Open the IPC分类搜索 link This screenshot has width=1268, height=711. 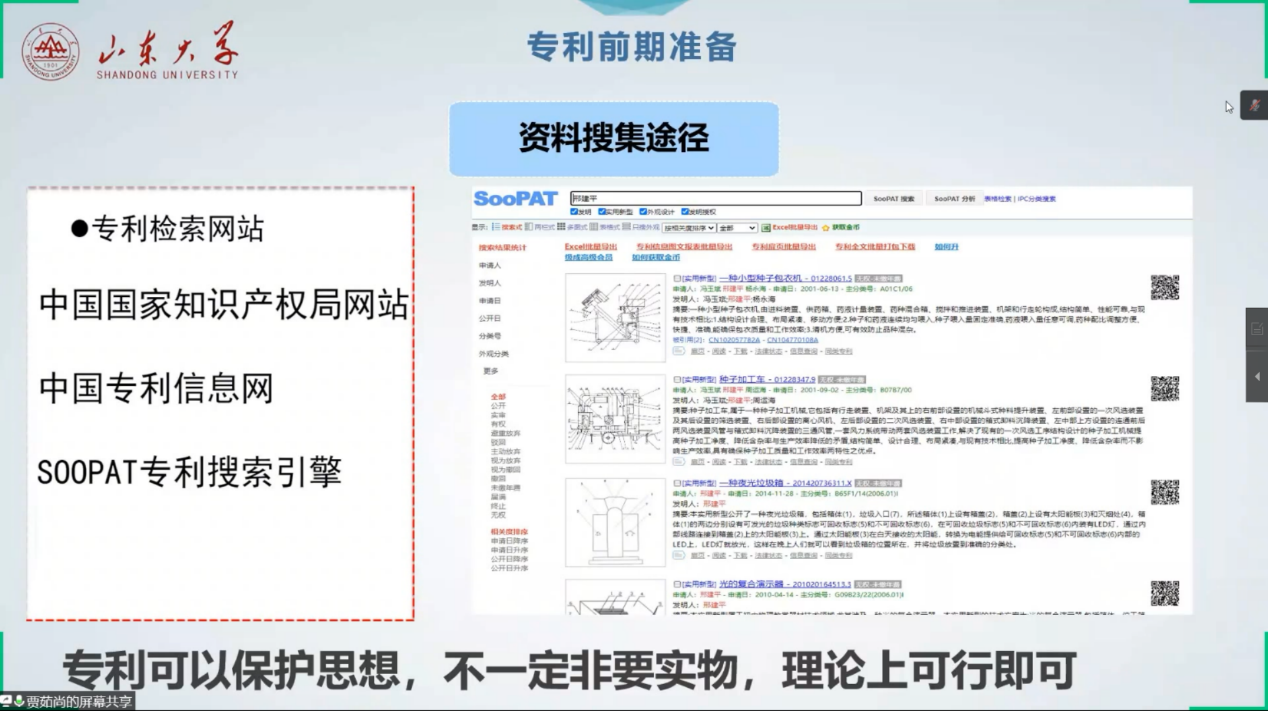pos(1037,199)
